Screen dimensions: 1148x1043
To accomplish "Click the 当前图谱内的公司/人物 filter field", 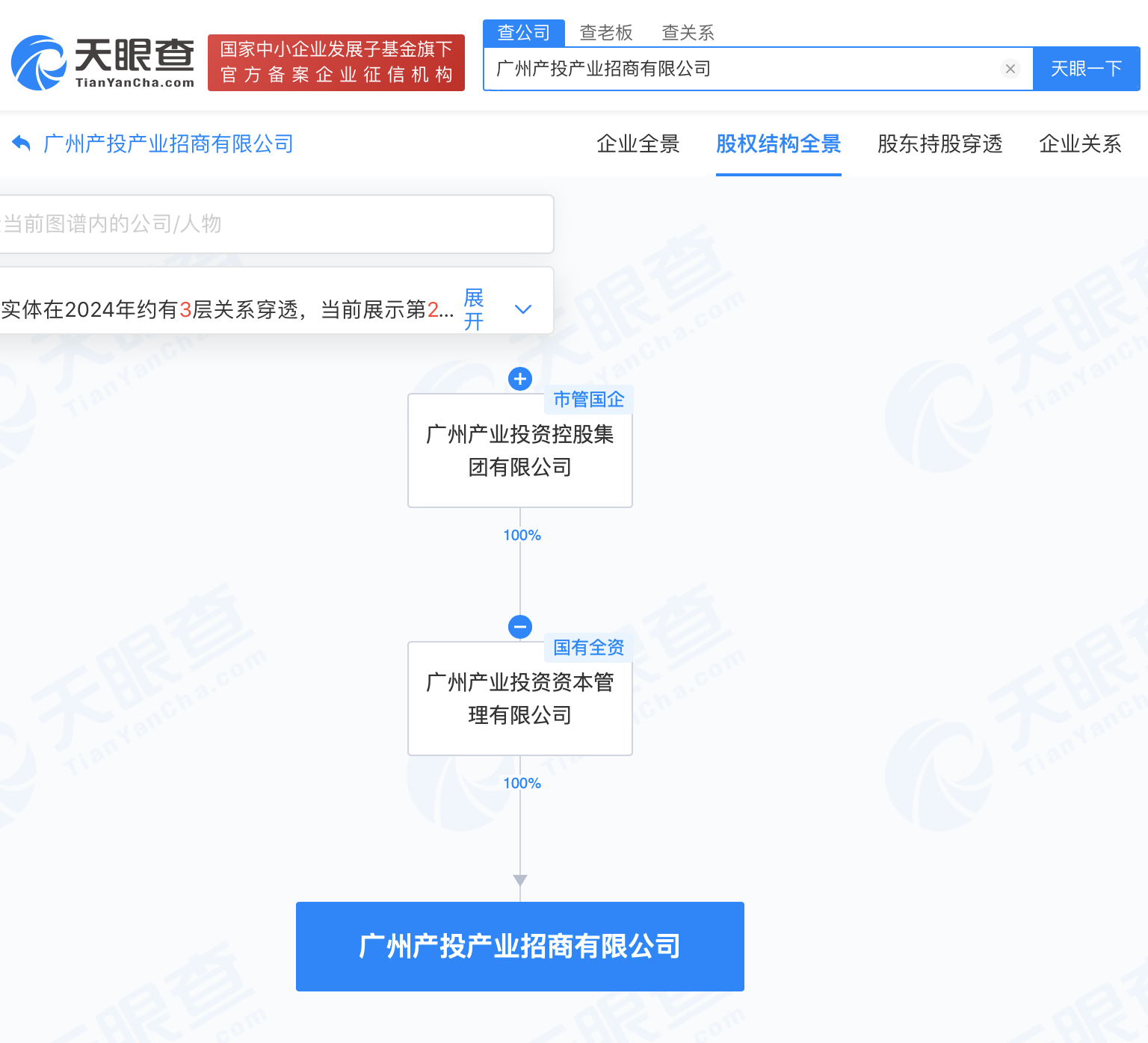I will click(x=275, y=224).
